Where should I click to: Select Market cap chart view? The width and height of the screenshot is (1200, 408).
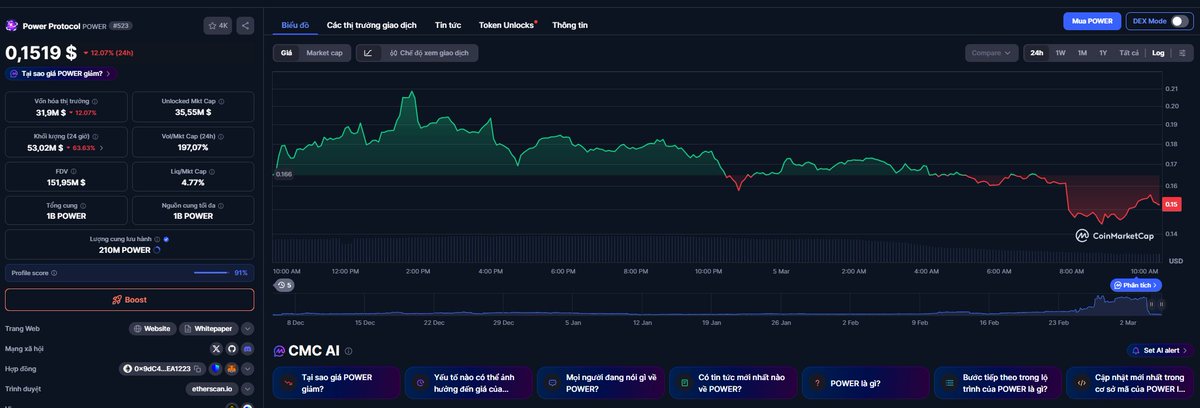pyautogui.click(x=324, y=53)
